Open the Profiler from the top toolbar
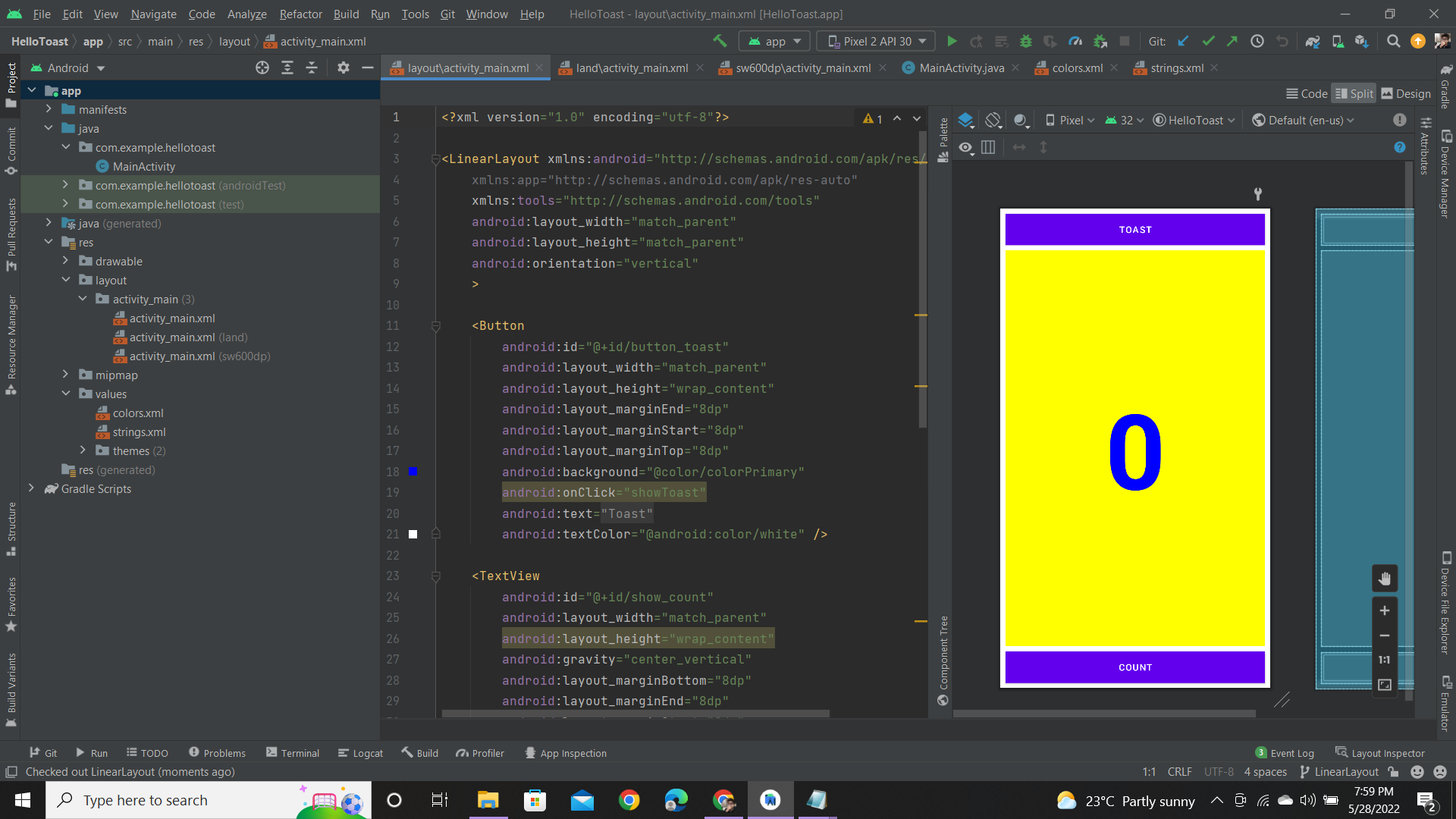The height and width of the screenshot is (819, 1456). pos(1075,41)
